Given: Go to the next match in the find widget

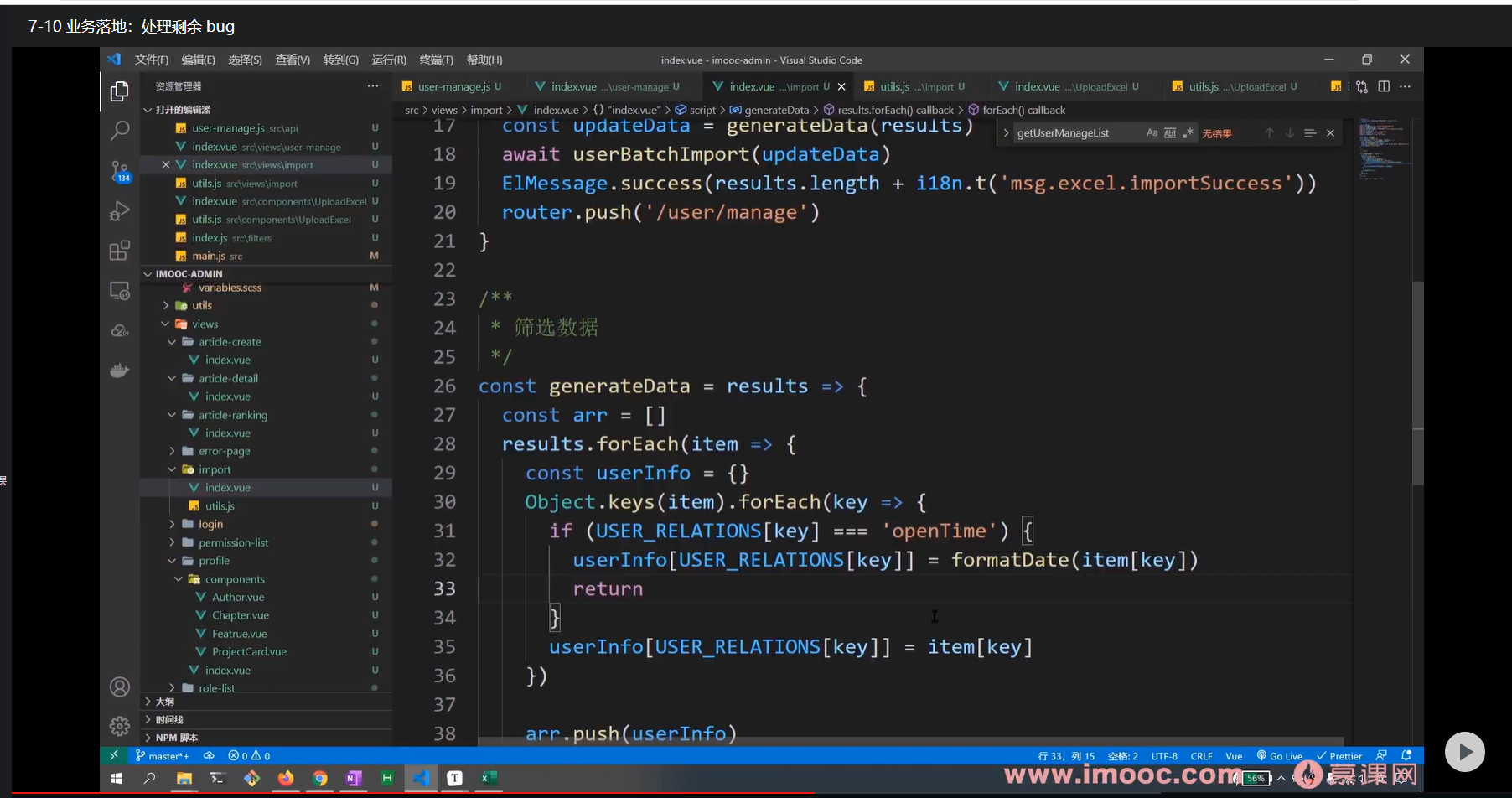Looking at the screenshot, I should tap(1290, 133).
